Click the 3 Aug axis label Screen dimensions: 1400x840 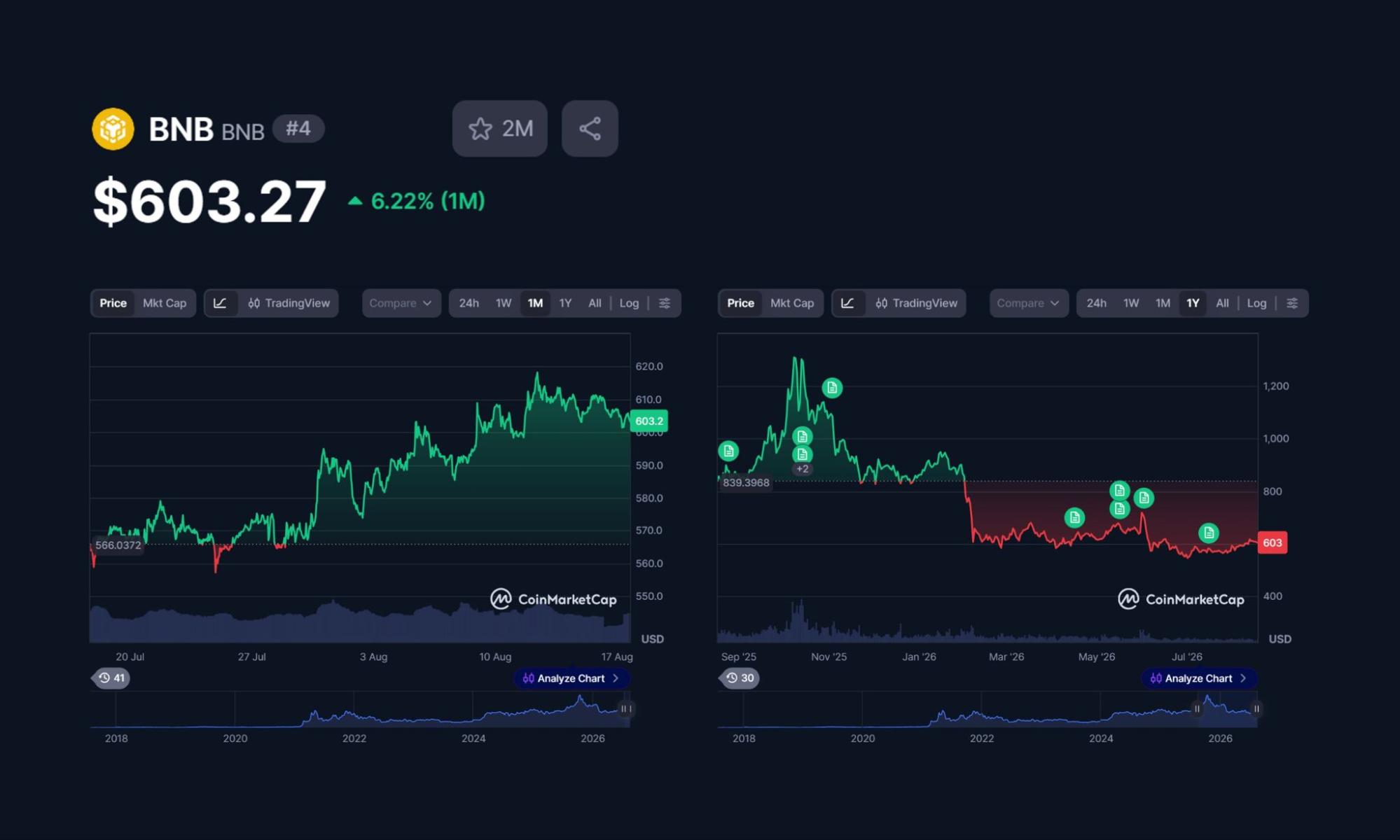[x=373, y=657]
